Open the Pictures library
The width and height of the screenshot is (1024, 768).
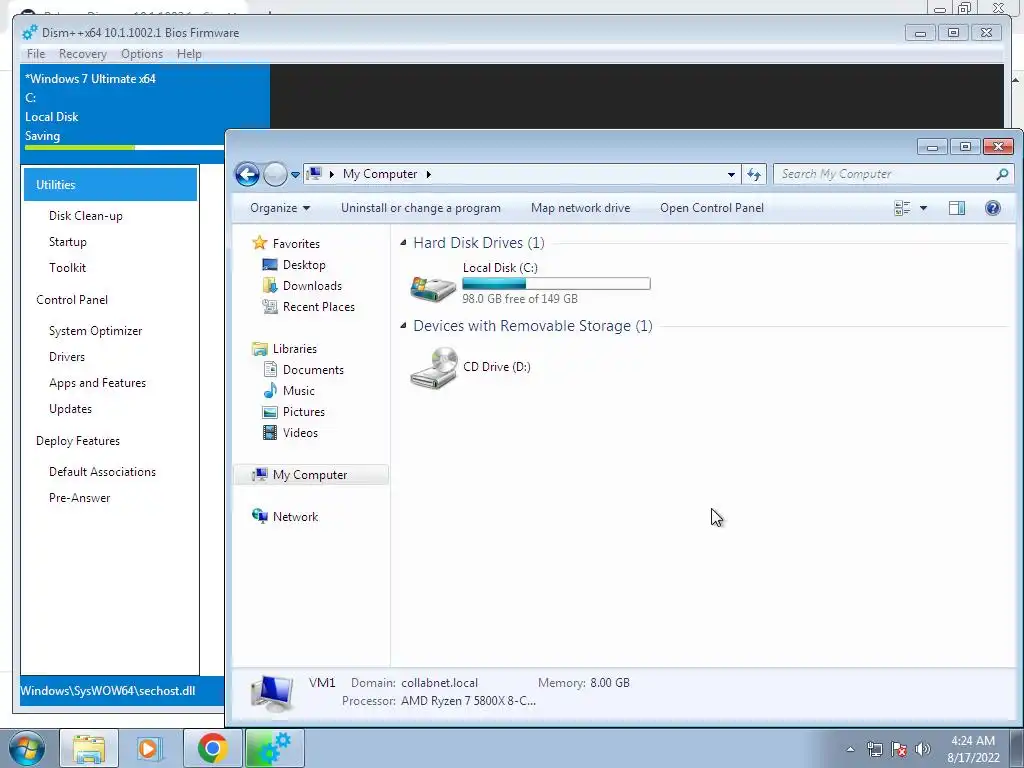(x=304, y=412)
